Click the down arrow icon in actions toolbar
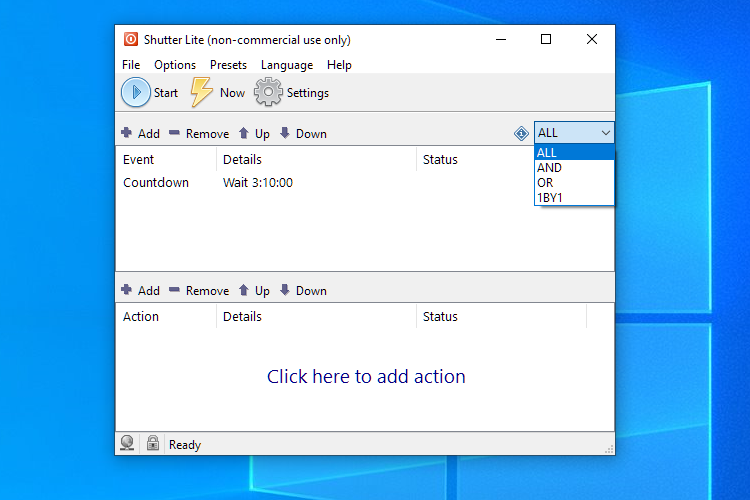This screenshot has width=750, height=500. 285,289
